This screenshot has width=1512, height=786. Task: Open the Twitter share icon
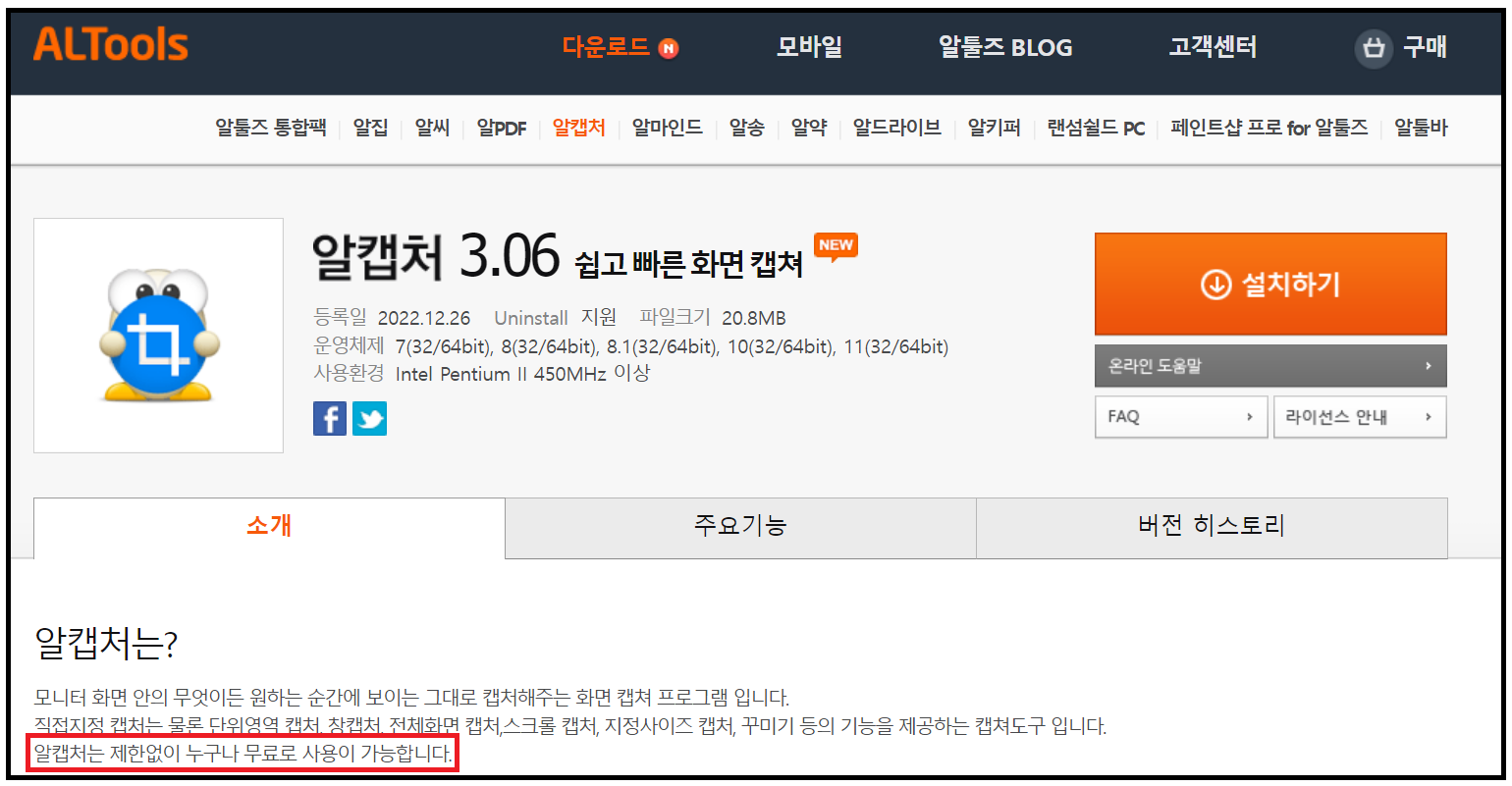[x=370, y=418]
